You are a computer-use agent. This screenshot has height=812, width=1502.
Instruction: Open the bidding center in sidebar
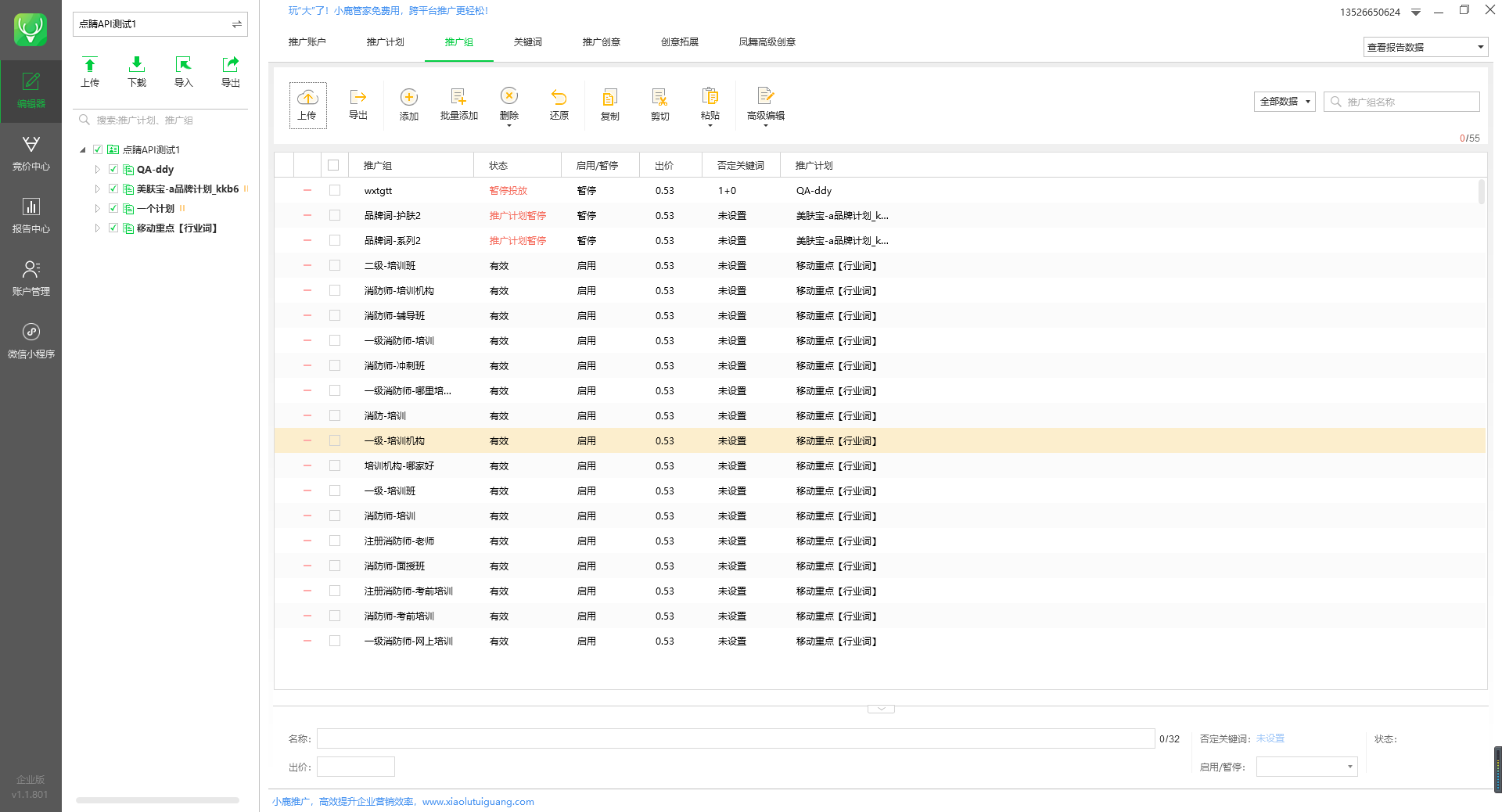pyautogui.click(x=31, y=154)
